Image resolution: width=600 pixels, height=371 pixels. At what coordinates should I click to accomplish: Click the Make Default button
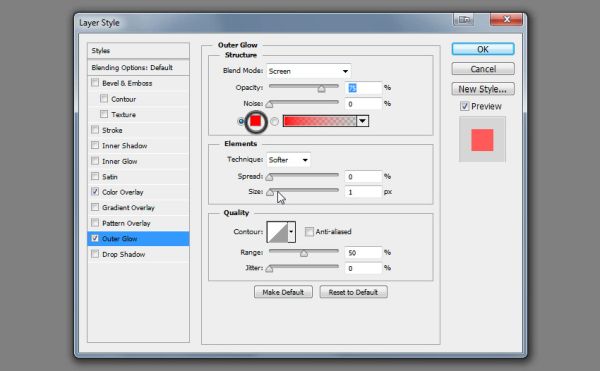click(283, 292)
